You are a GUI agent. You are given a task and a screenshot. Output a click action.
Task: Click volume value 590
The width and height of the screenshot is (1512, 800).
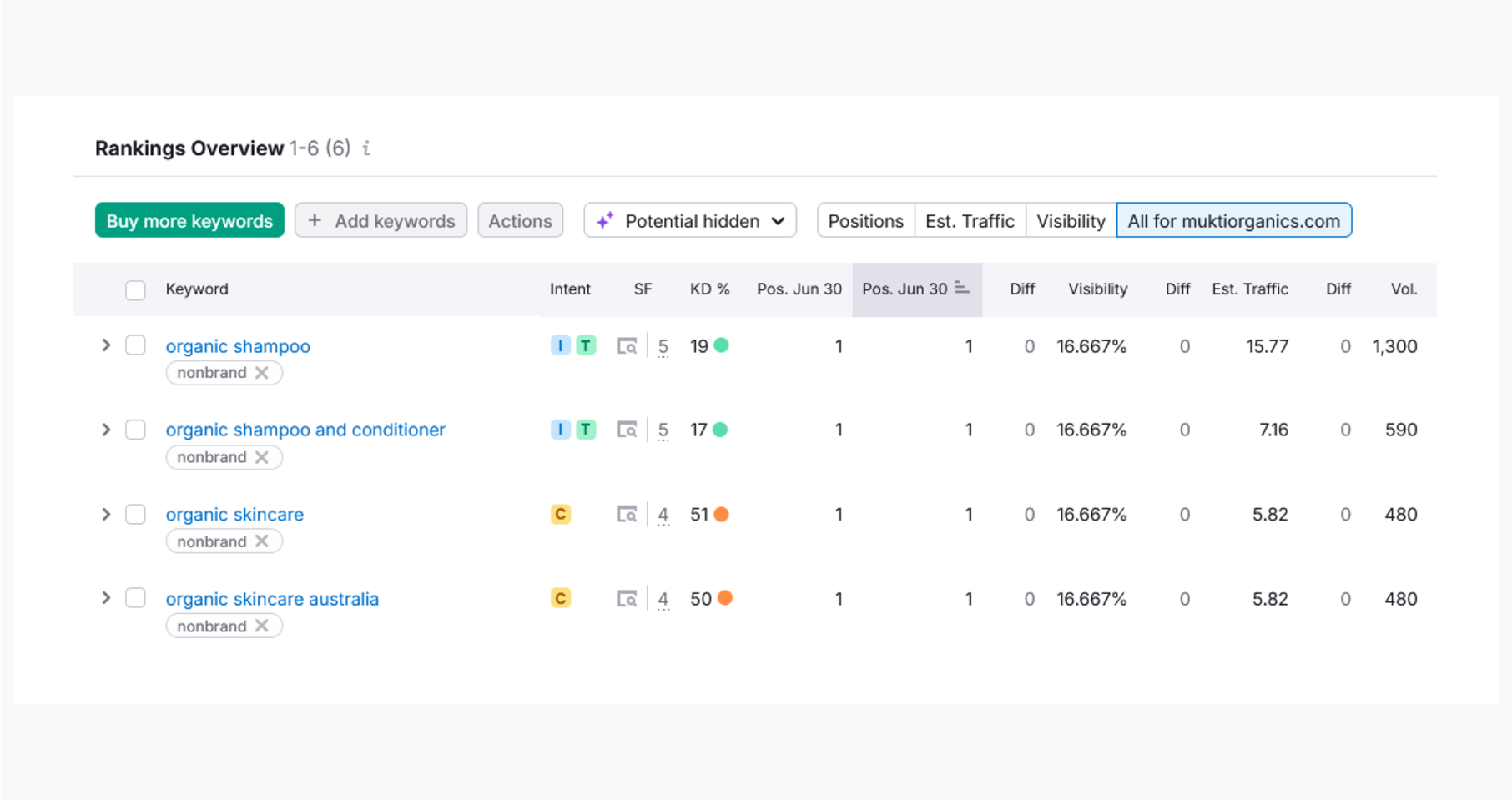point(1401,430)
